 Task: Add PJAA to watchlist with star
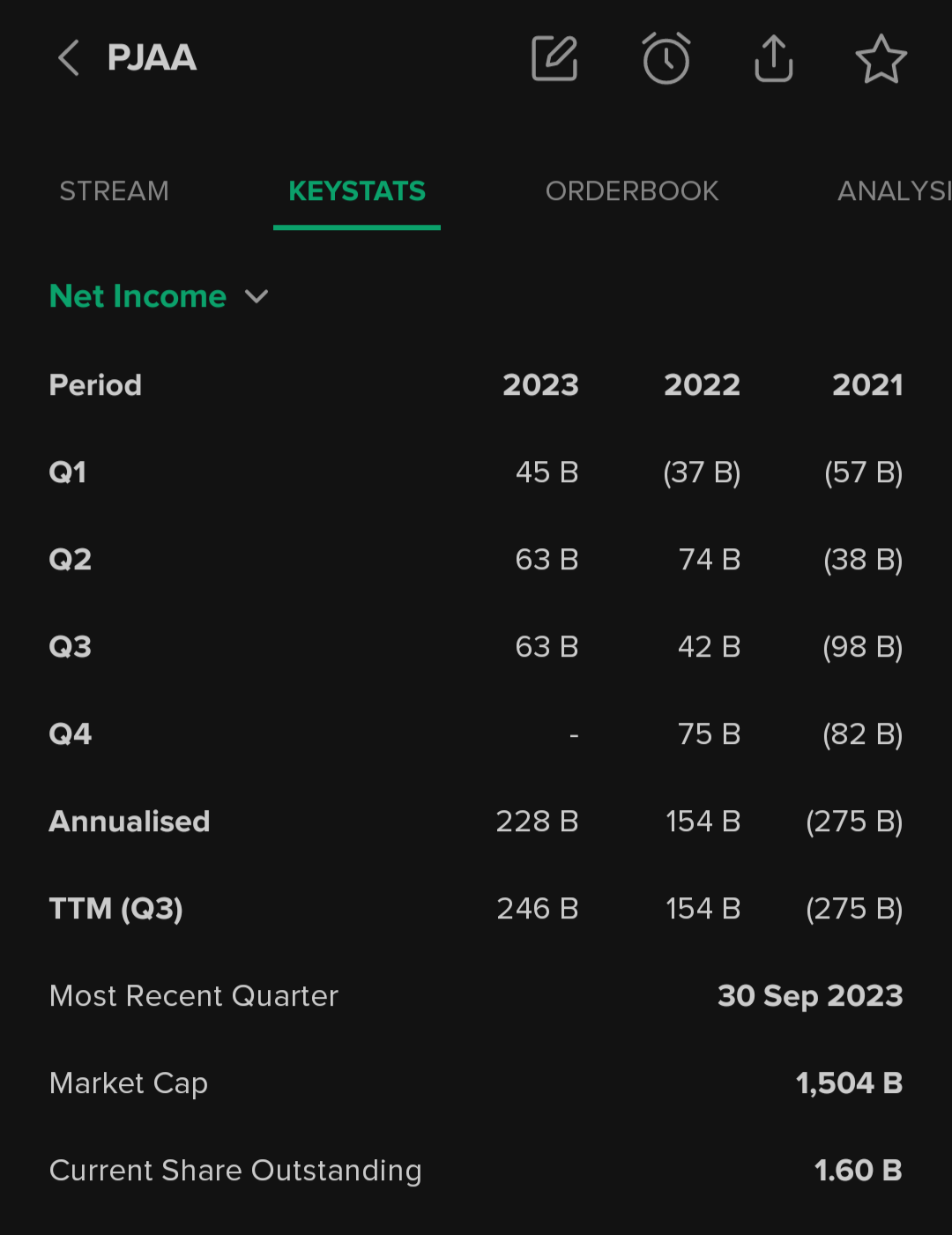click(x=881, y=59)
